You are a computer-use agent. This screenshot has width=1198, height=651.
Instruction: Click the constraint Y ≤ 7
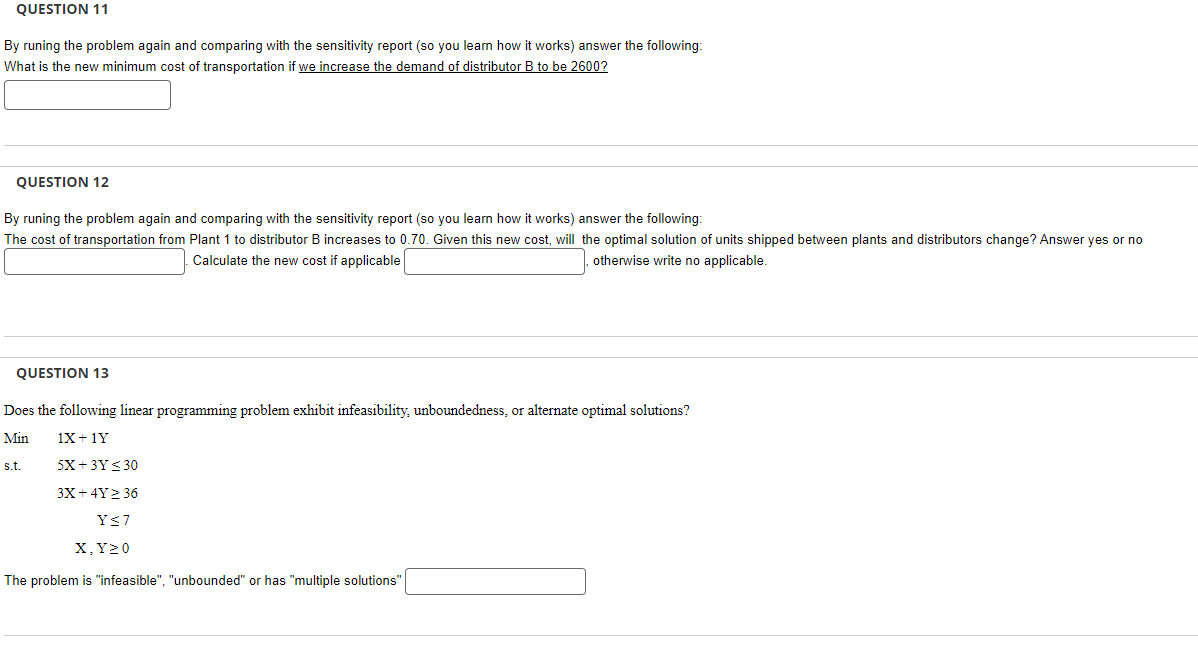click(113, 520)
